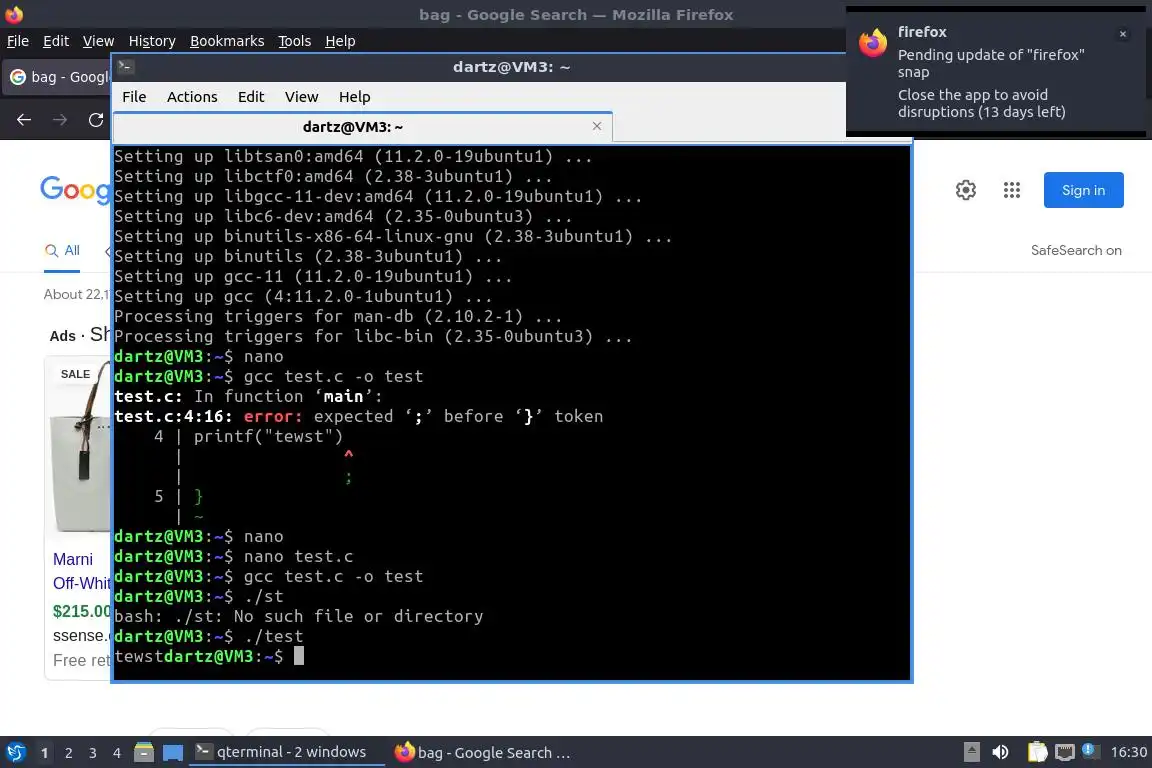The image size is (1152, 768).
Task: Select the dartz@VM3: ~ terminal tab
Action: pos(363,127)
